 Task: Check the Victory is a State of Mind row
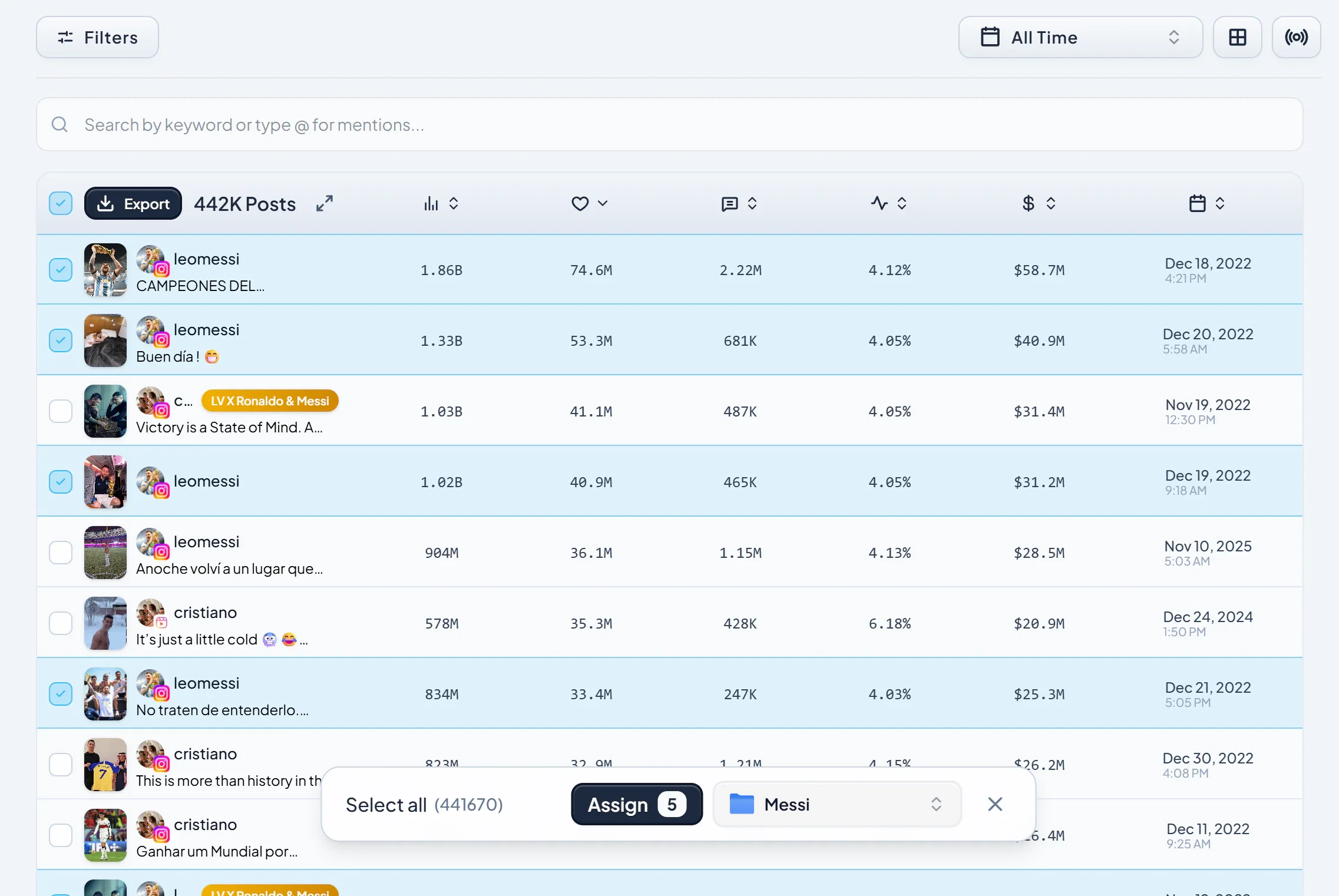(x=61, y=411)
